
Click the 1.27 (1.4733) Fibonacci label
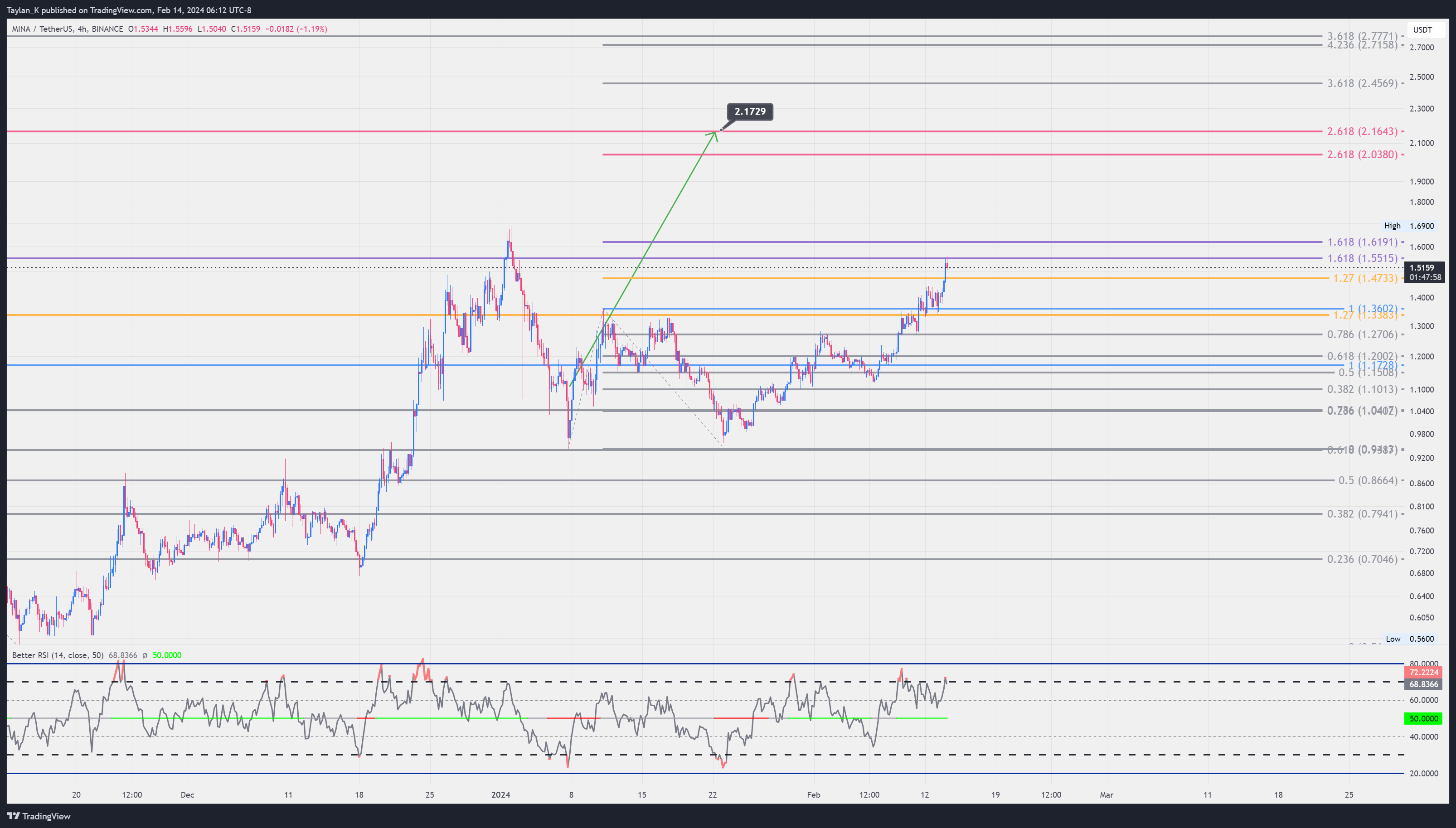coord(1365,278)
